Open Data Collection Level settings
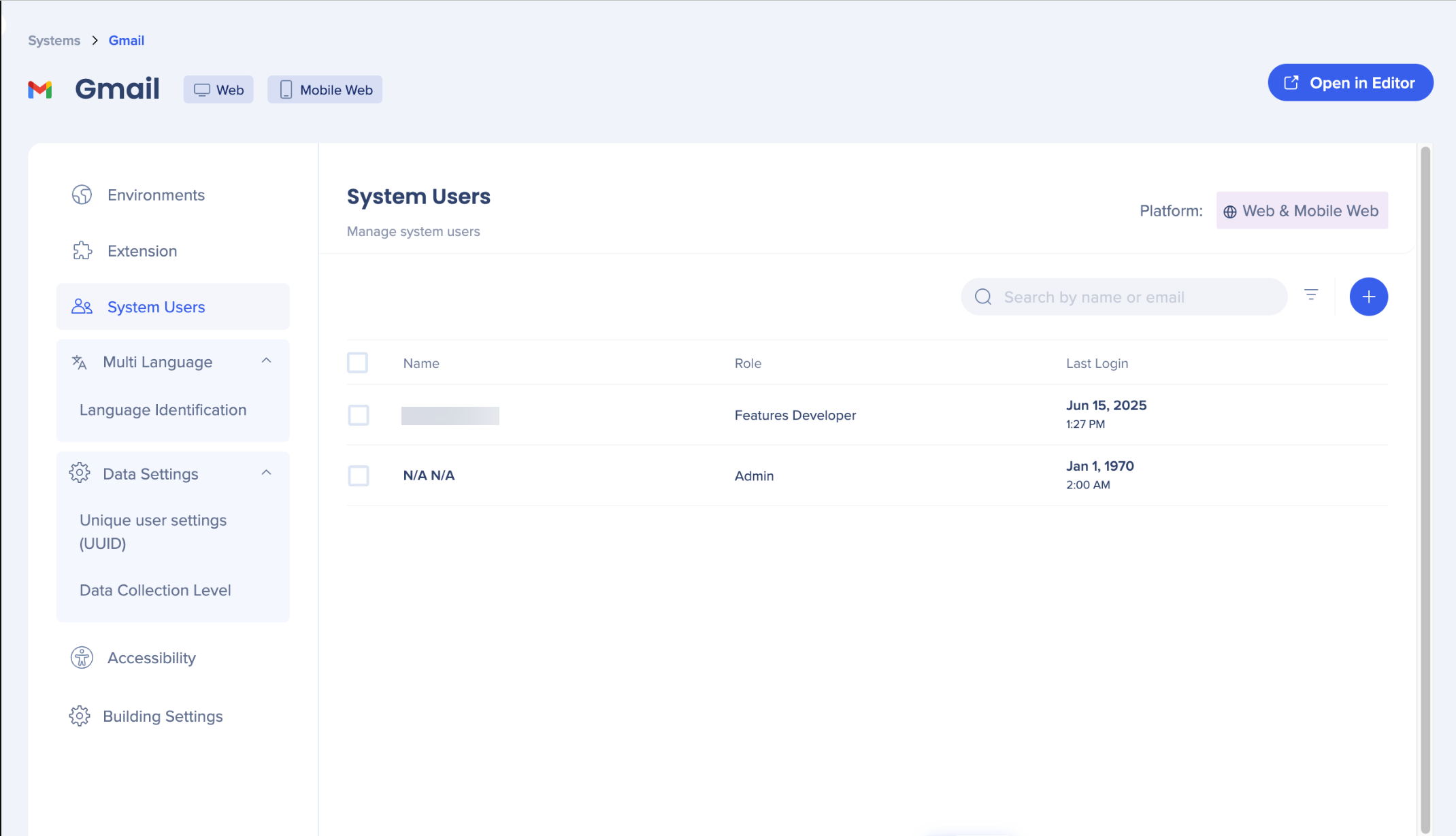Image resolution: width=1456 pixels, height=836 pixels. click(155, 590)
